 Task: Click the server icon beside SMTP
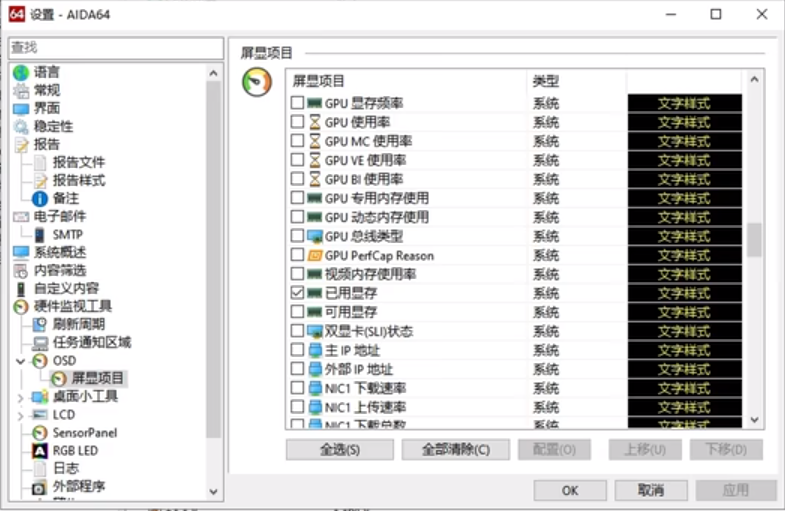coord(40,235)
